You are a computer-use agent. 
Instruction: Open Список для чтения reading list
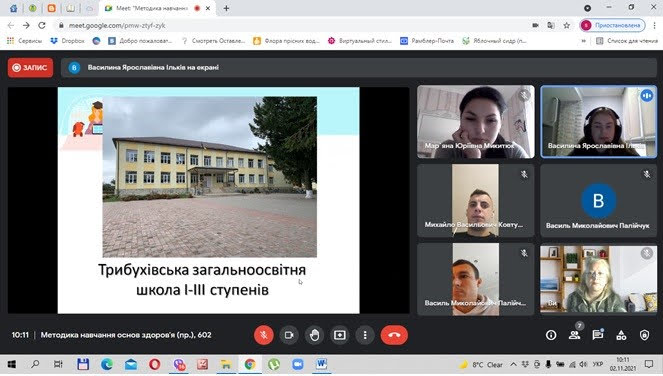click(627, 41)
